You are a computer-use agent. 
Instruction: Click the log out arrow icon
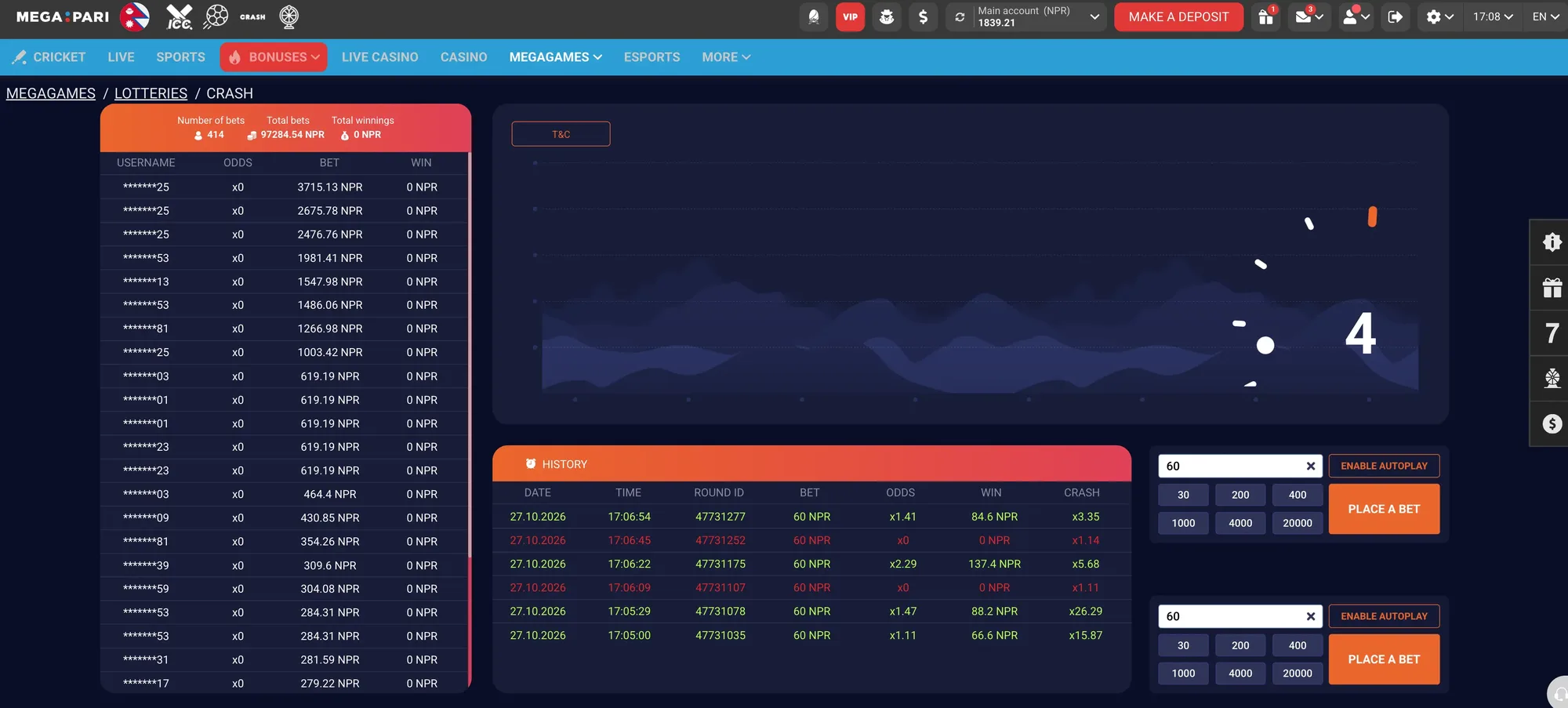coord(1396,16)
